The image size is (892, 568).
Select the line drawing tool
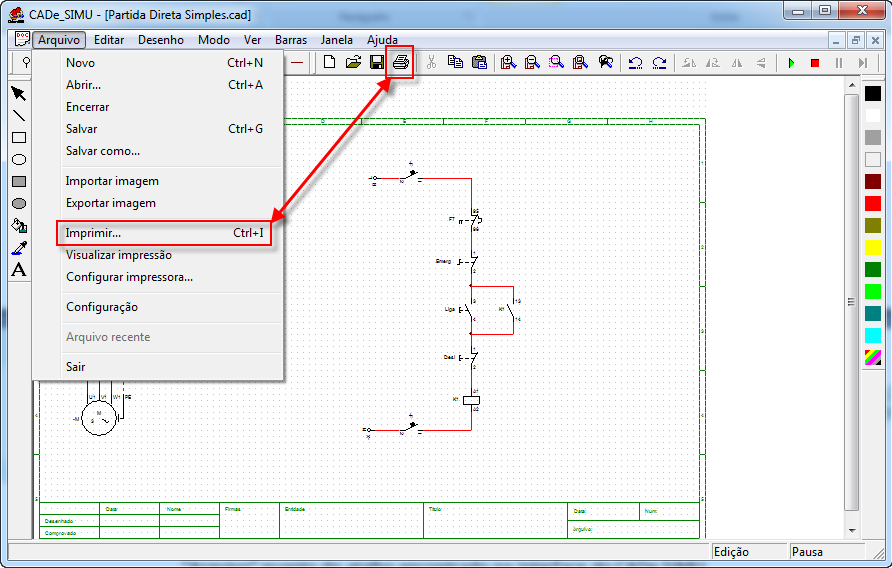[x=18, y=116]
